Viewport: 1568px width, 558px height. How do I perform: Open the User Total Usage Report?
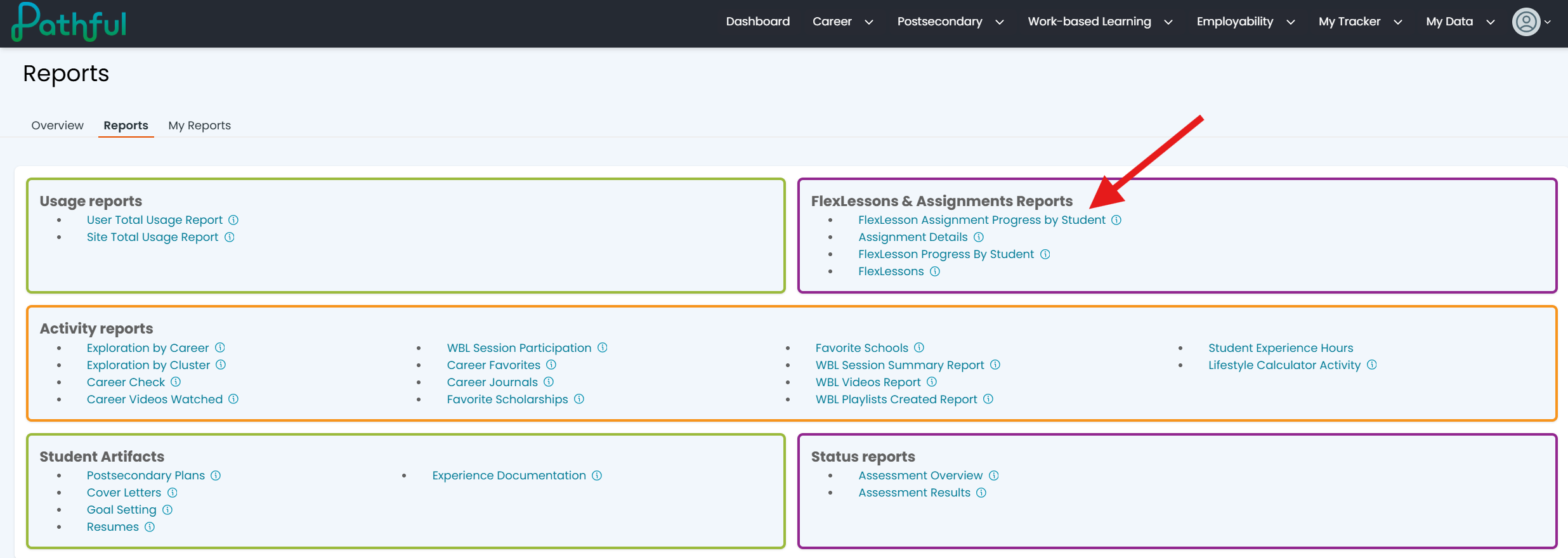(x=155, y=220)
